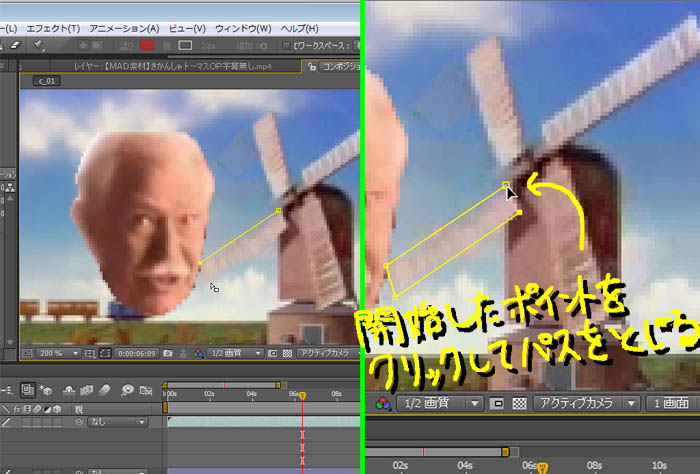Click the 3D layer column header icon
The width and height of the screenshot is (700, 474).
(x=57, y=409)
